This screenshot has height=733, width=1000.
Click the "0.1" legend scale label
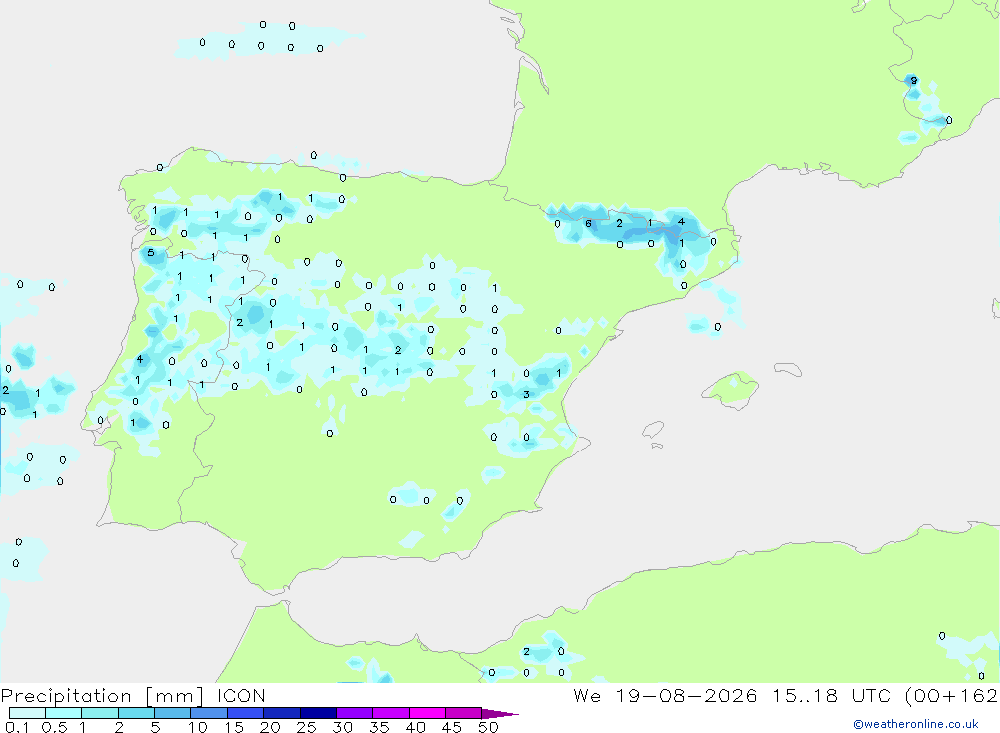17,727
